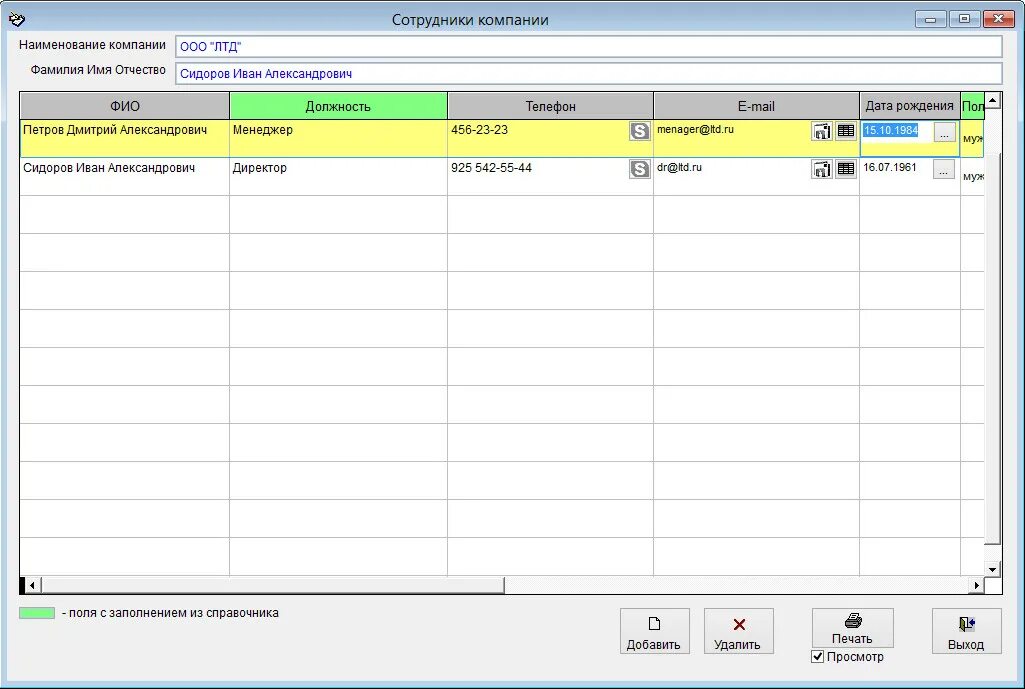Click the application icon in the title bar
Screen dimensions: 1025x689
point(17,20)
